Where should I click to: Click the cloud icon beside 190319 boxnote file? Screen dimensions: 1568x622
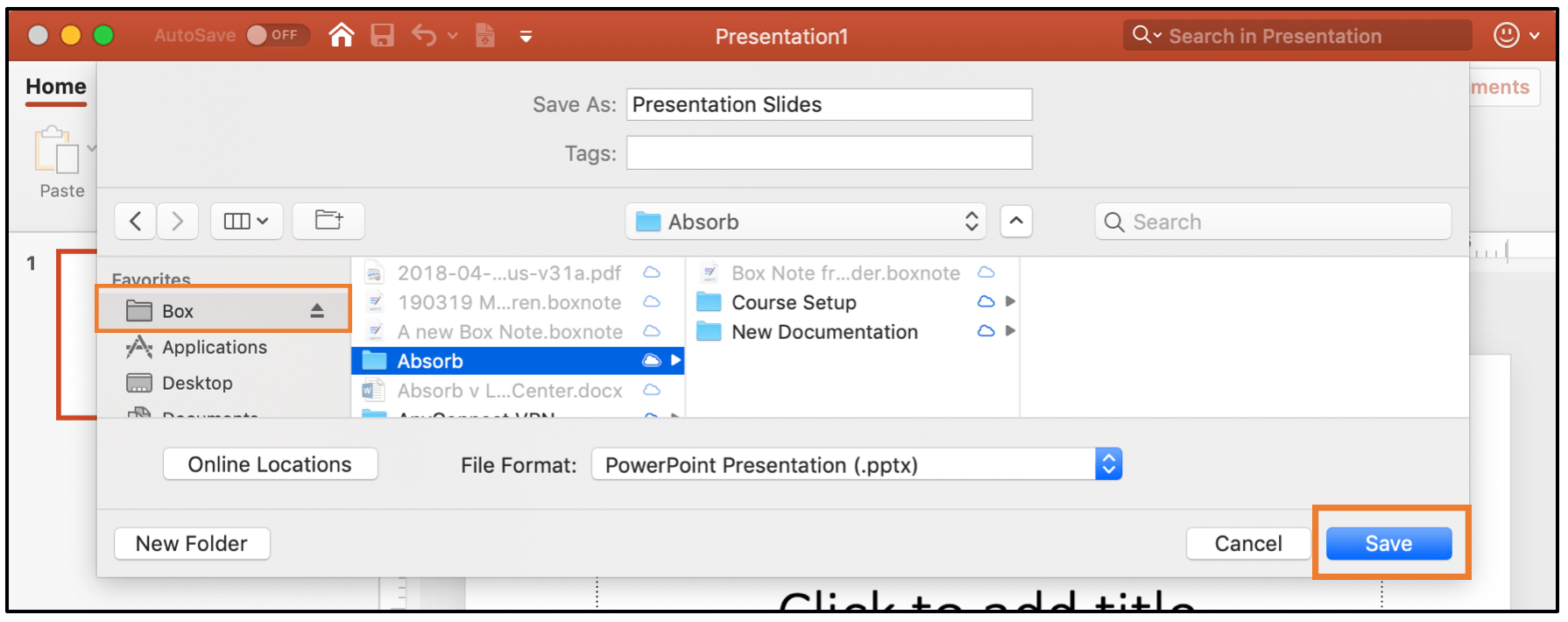[x=652, y=301]
